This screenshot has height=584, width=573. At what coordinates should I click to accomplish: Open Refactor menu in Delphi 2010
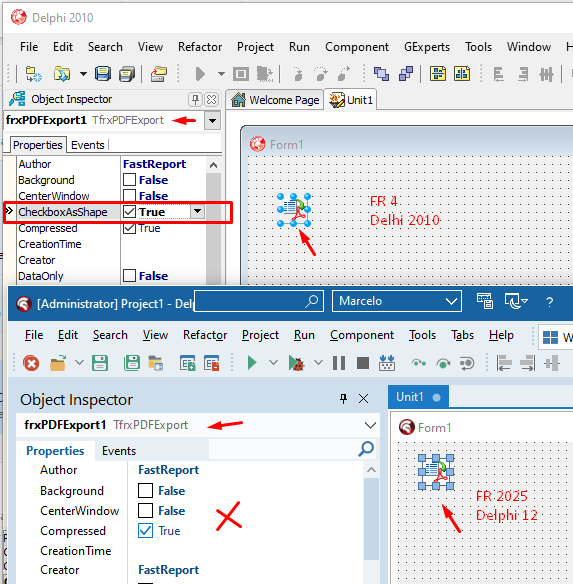[200, 47]
